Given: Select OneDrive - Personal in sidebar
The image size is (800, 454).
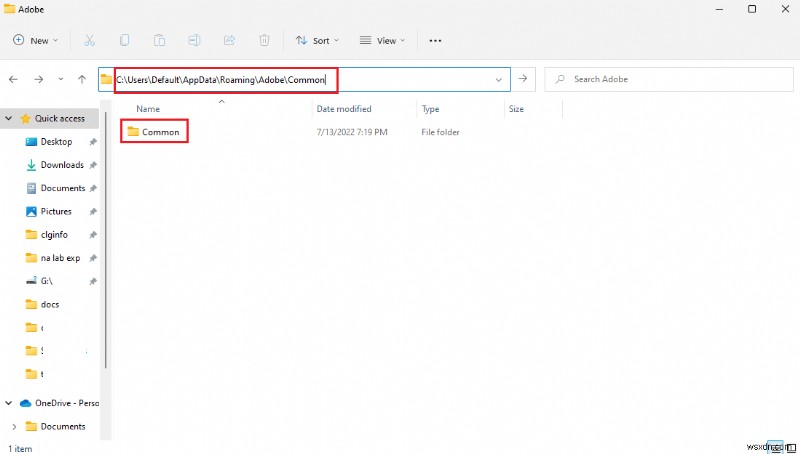Looking at the screenshot, I should pyautogui.click(x=66, y=403).
